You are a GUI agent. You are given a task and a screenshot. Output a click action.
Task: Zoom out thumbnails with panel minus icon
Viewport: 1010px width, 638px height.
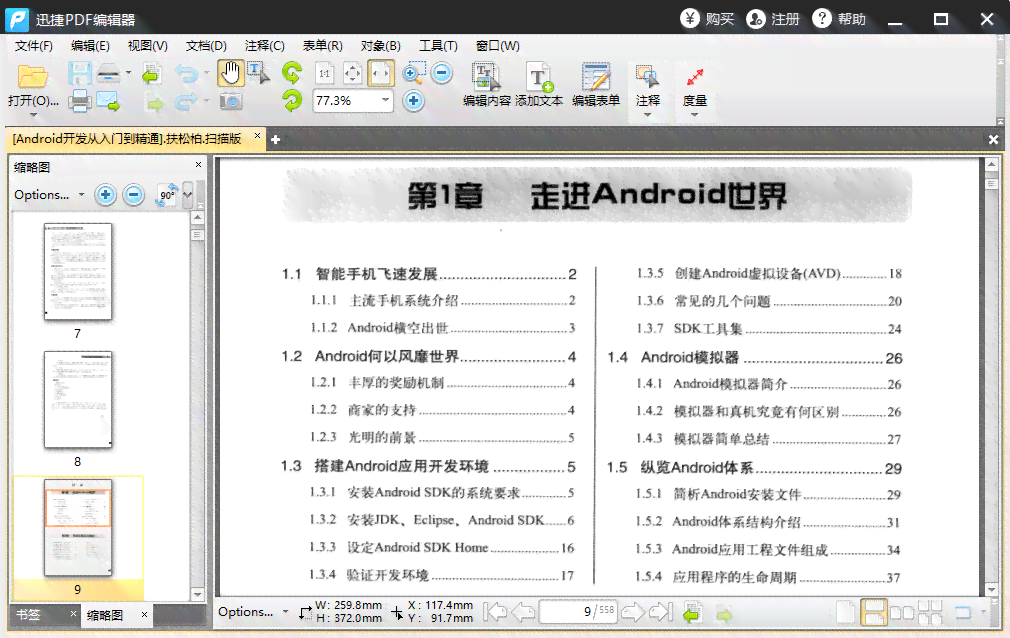click(x=133, y=195)
